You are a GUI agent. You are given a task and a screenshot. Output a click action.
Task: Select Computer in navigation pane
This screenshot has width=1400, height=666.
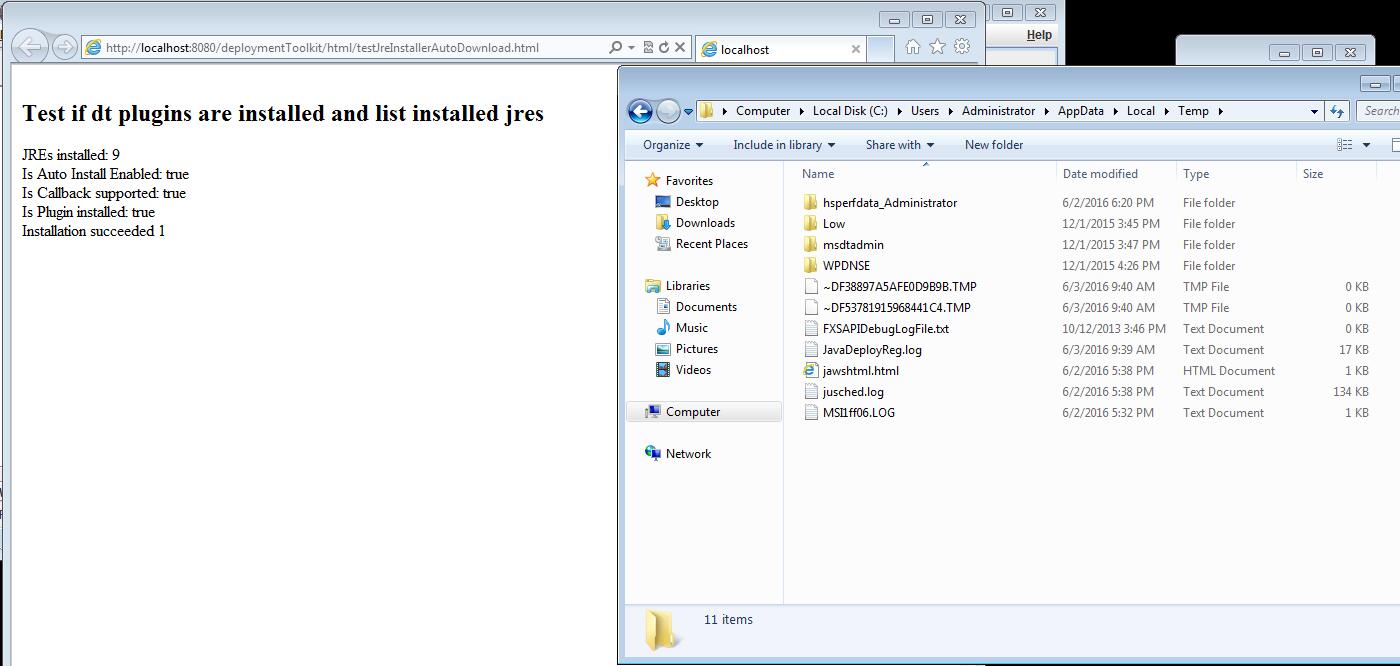693,412
